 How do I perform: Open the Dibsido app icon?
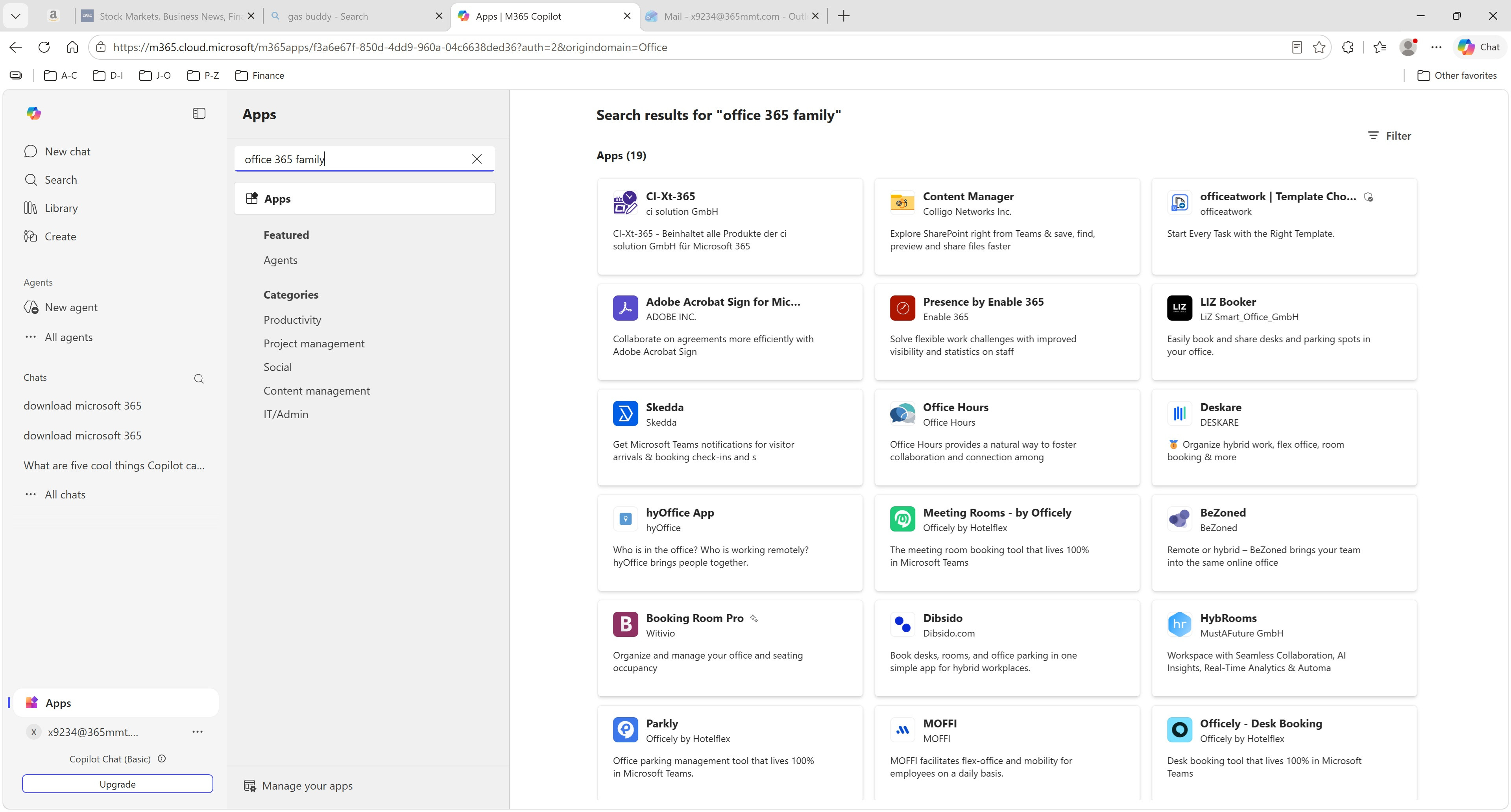click(x=902, y=624)
